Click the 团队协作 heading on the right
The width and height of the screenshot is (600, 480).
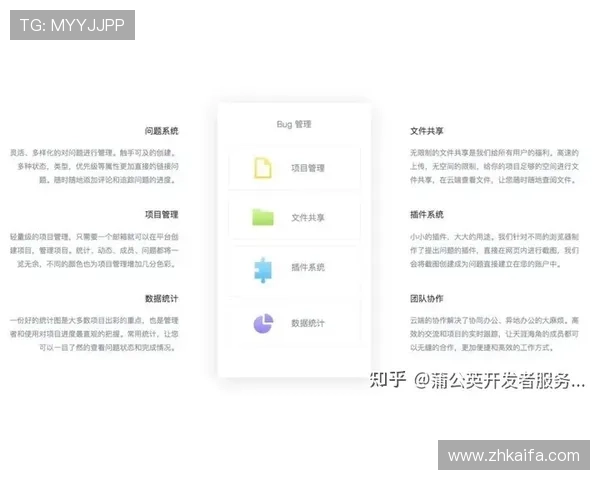pyautogui.click(x=427, y=299)
